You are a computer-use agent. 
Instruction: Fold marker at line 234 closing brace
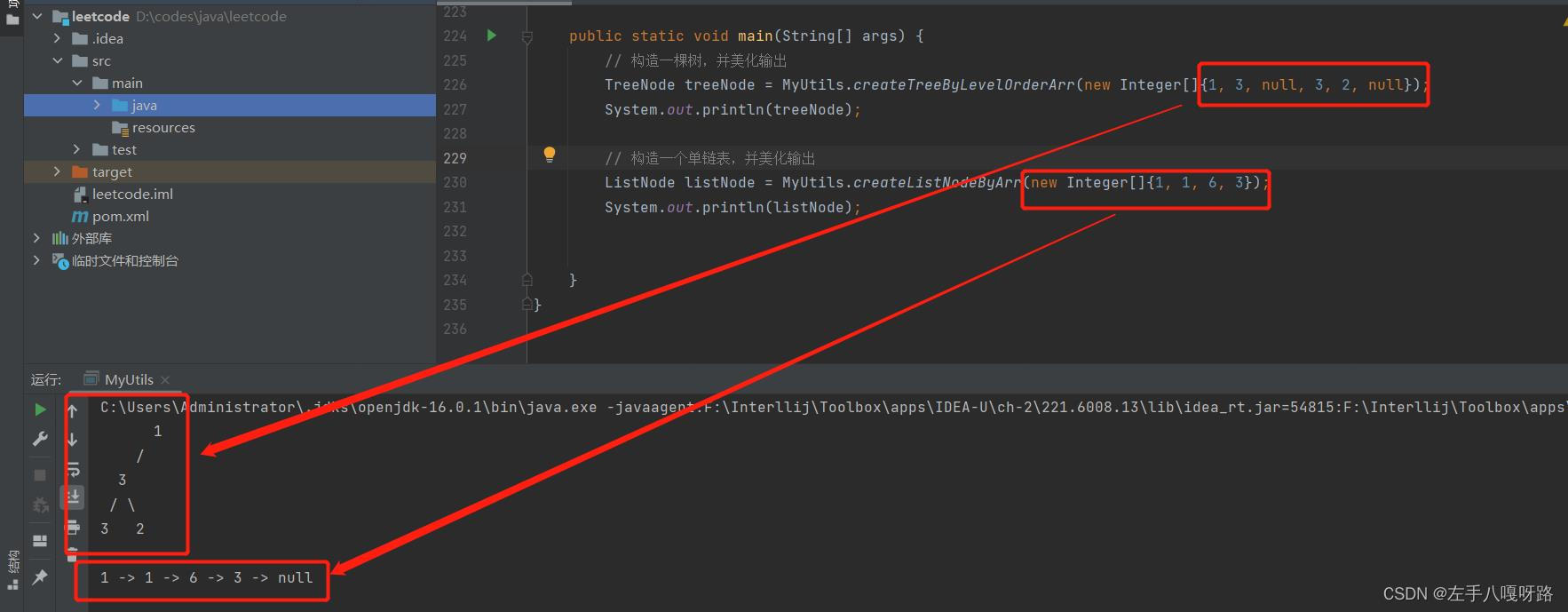(x=527, y=280)
